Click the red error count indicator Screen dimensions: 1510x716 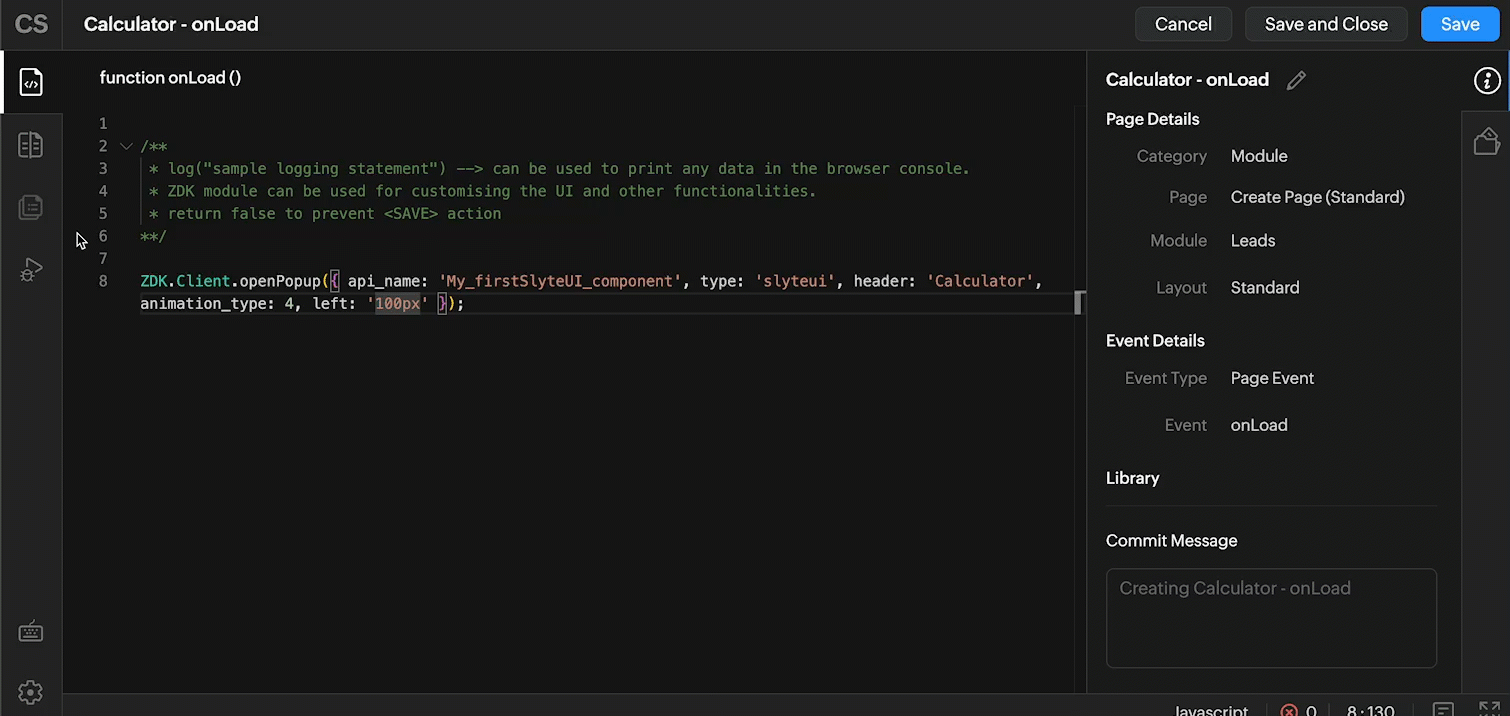point(1298,710)
